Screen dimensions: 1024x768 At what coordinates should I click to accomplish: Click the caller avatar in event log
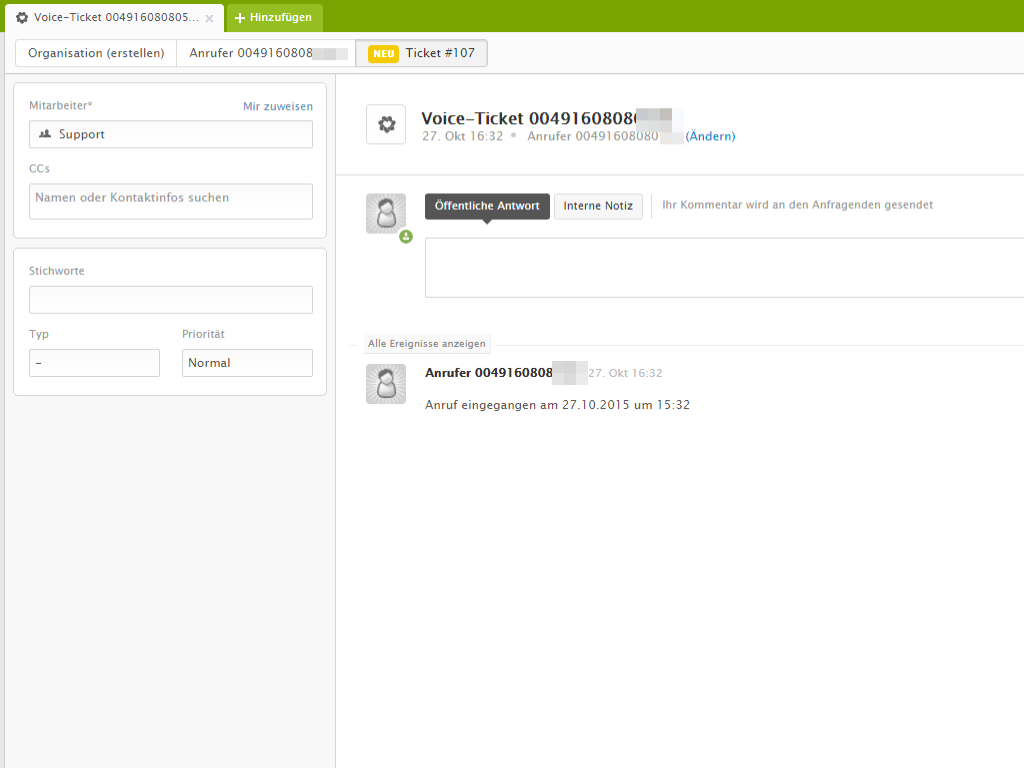tap(386, 384)
